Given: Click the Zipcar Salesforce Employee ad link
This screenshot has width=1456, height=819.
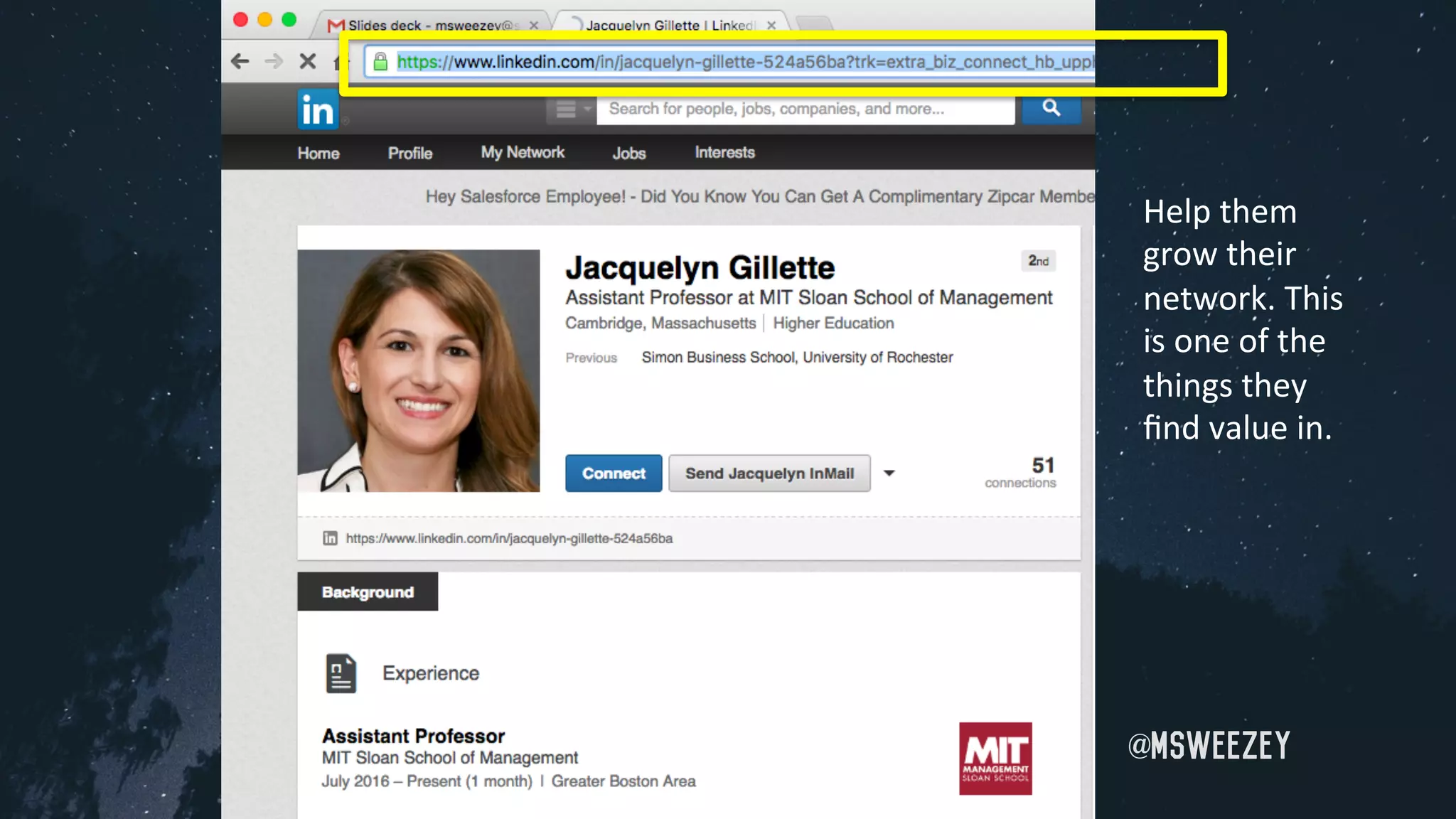Looking at the screenshot, I should tap(760, 196).
